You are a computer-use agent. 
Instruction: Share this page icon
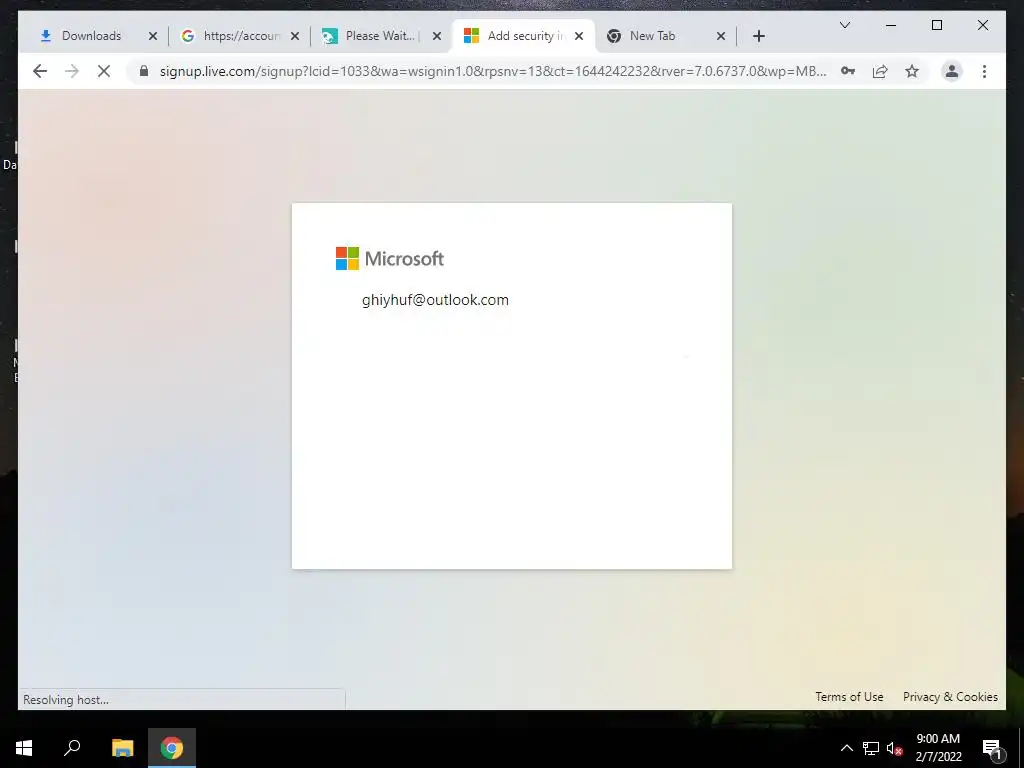tap(880, 71)
